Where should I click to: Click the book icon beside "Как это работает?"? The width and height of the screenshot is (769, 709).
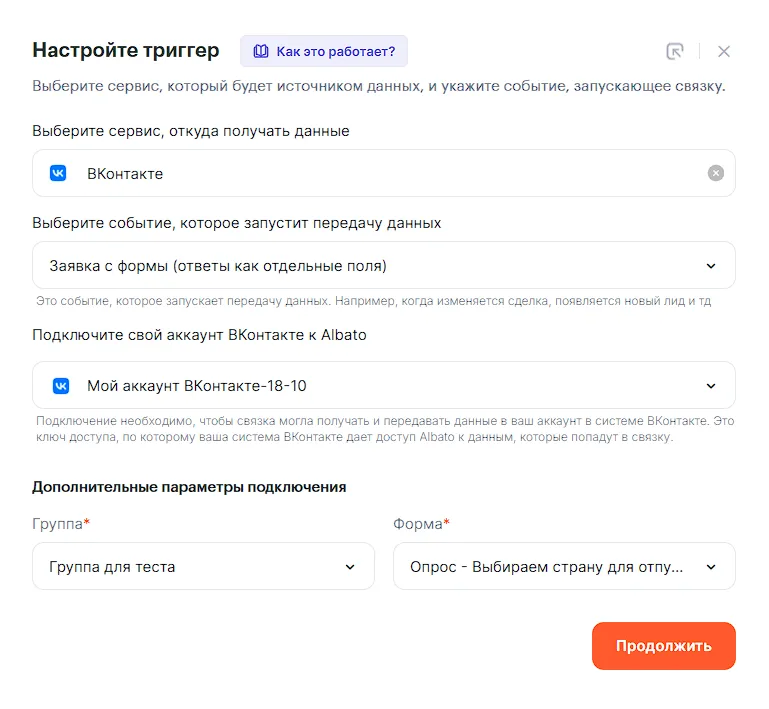click(x=261, y=51)
